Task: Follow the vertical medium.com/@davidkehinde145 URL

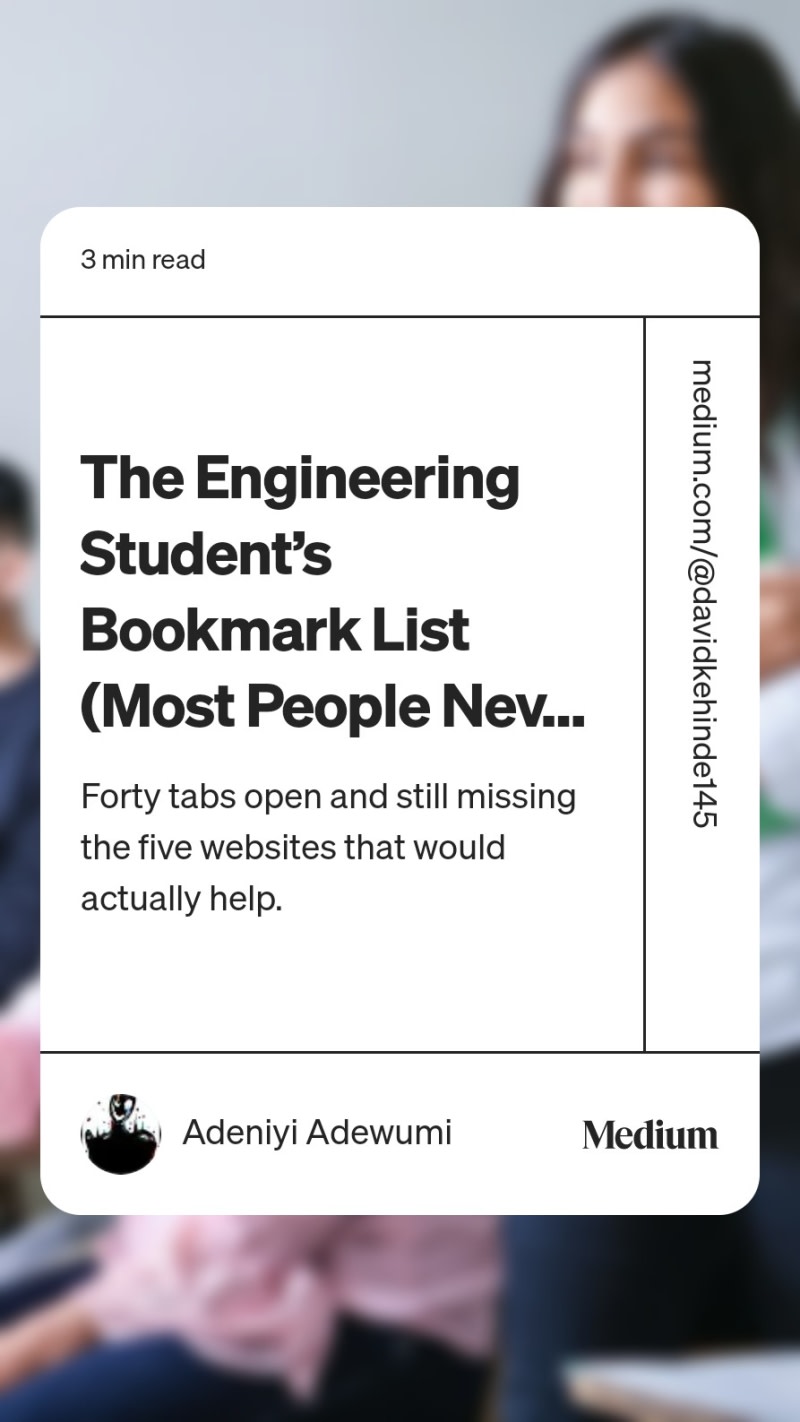Action: tap(704, 593)
